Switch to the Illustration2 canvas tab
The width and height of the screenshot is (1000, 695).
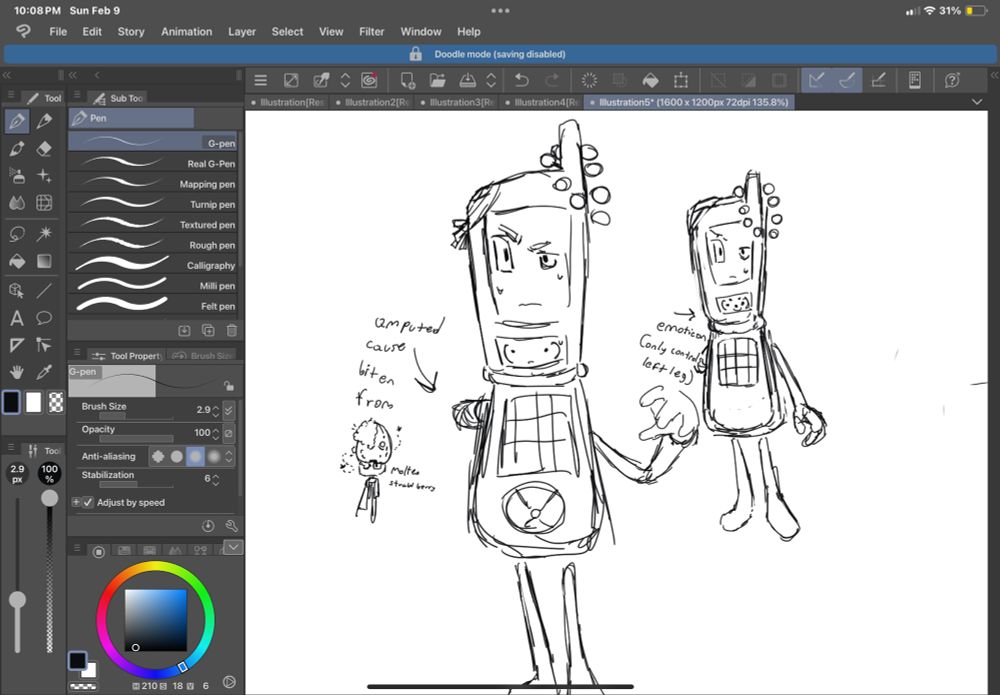(372, 102)
